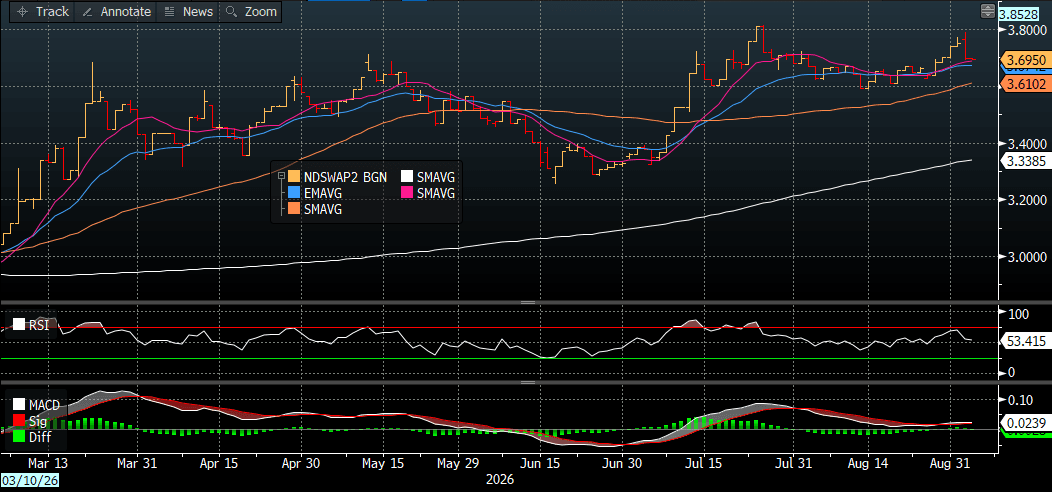
Task: Click the Mar 13 date label
Action: 47,463
